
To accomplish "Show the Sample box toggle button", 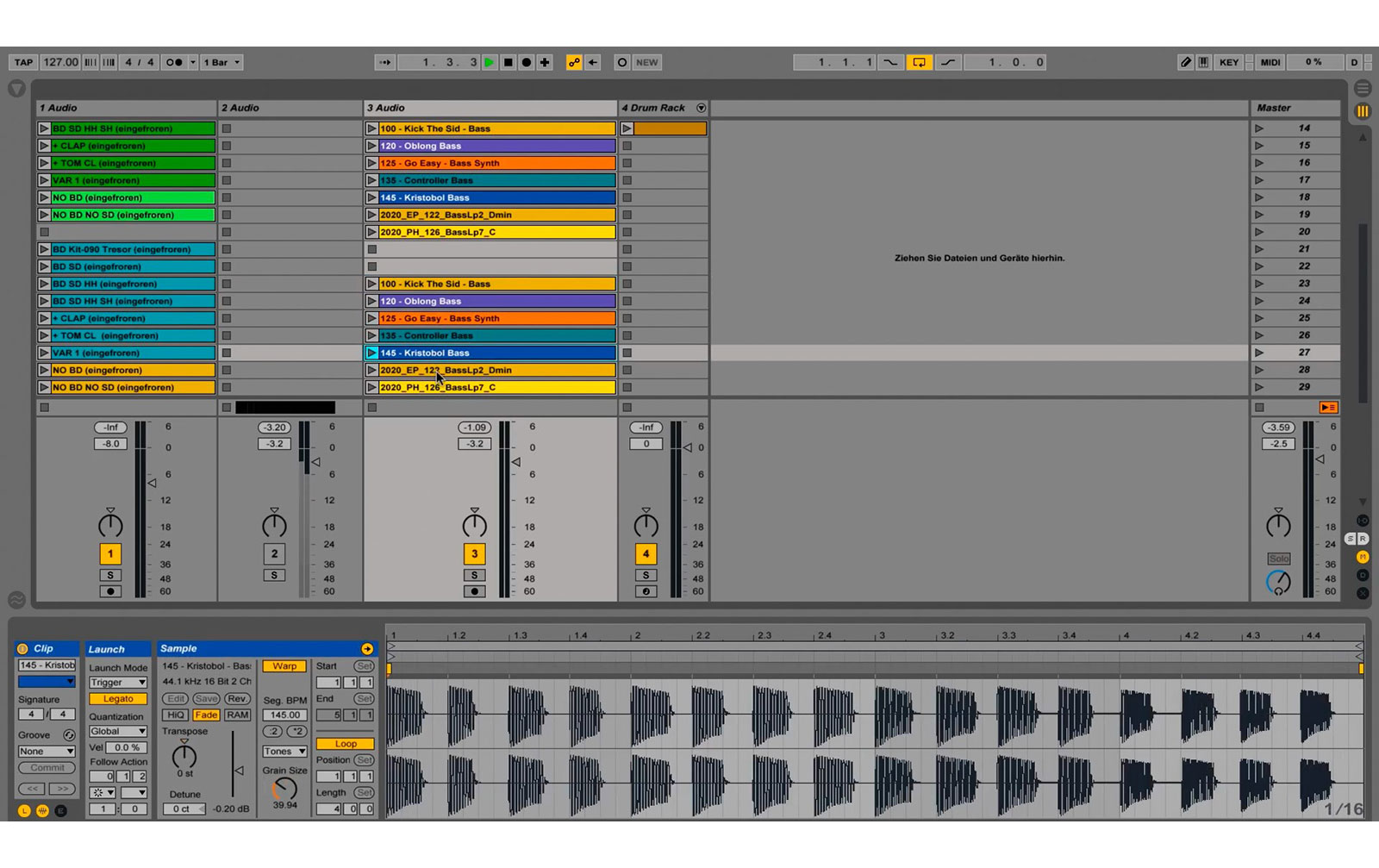I will pyautogui.click(x=42, y=811).
